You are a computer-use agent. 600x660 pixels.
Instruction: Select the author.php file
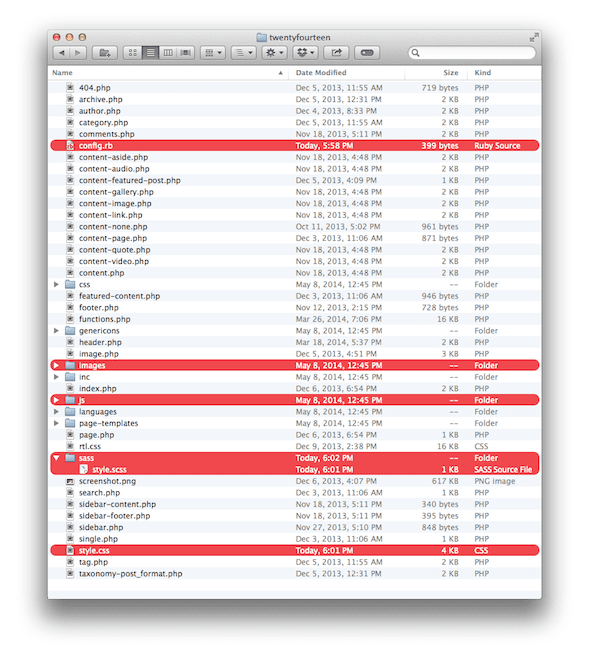[295, 111]
